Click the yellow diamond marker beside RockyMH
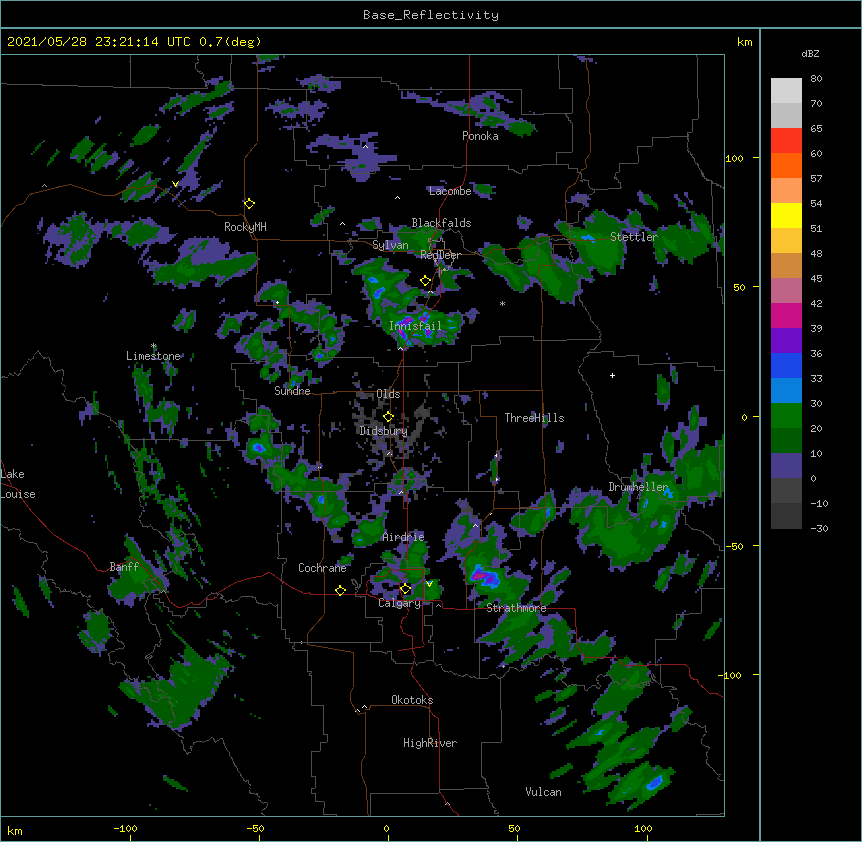 (x=249, y=203)
